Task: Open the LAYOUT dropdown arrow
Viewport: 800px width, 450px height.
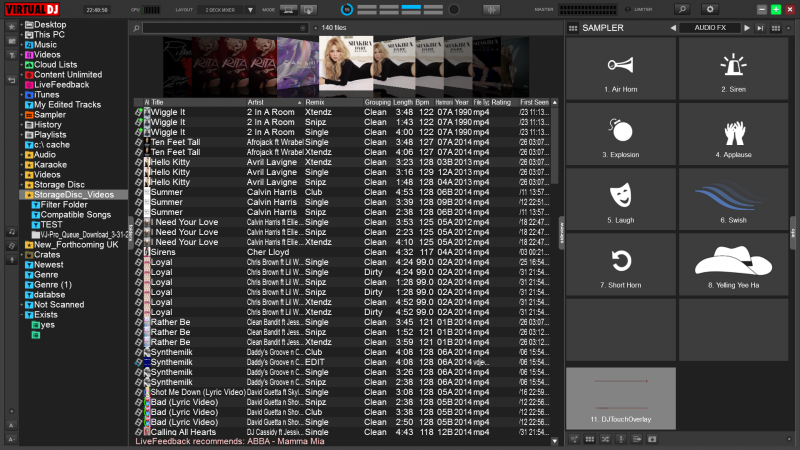Action: click(250, 10)
